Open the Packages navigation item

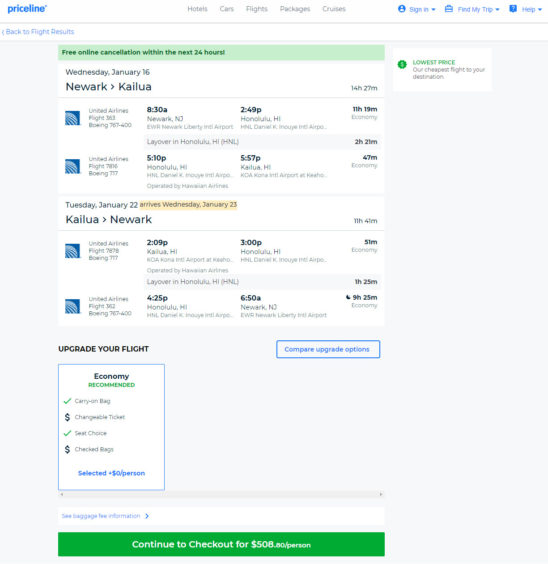(x=295, y=9)
